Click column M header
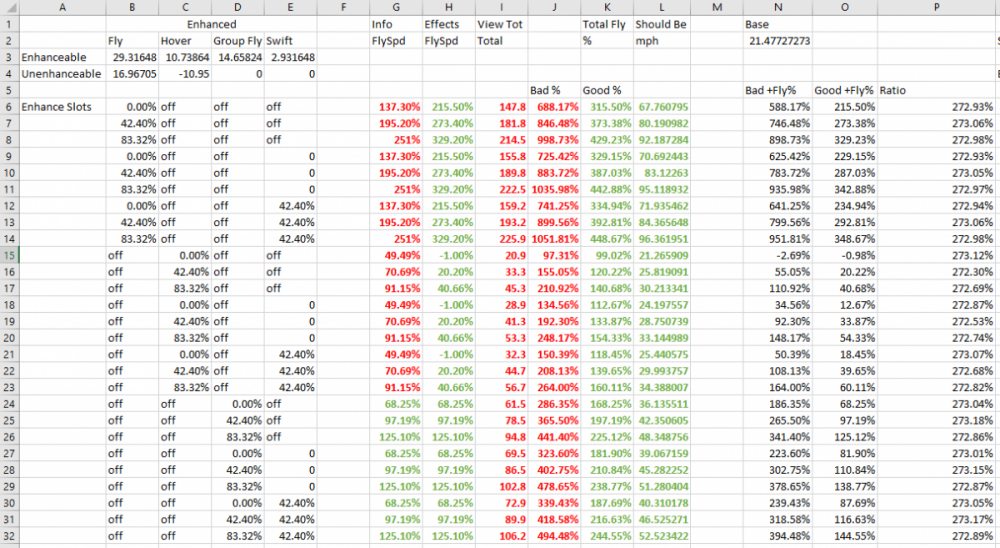Screen dimensions: 1000x548 click(x=716, y=7)
